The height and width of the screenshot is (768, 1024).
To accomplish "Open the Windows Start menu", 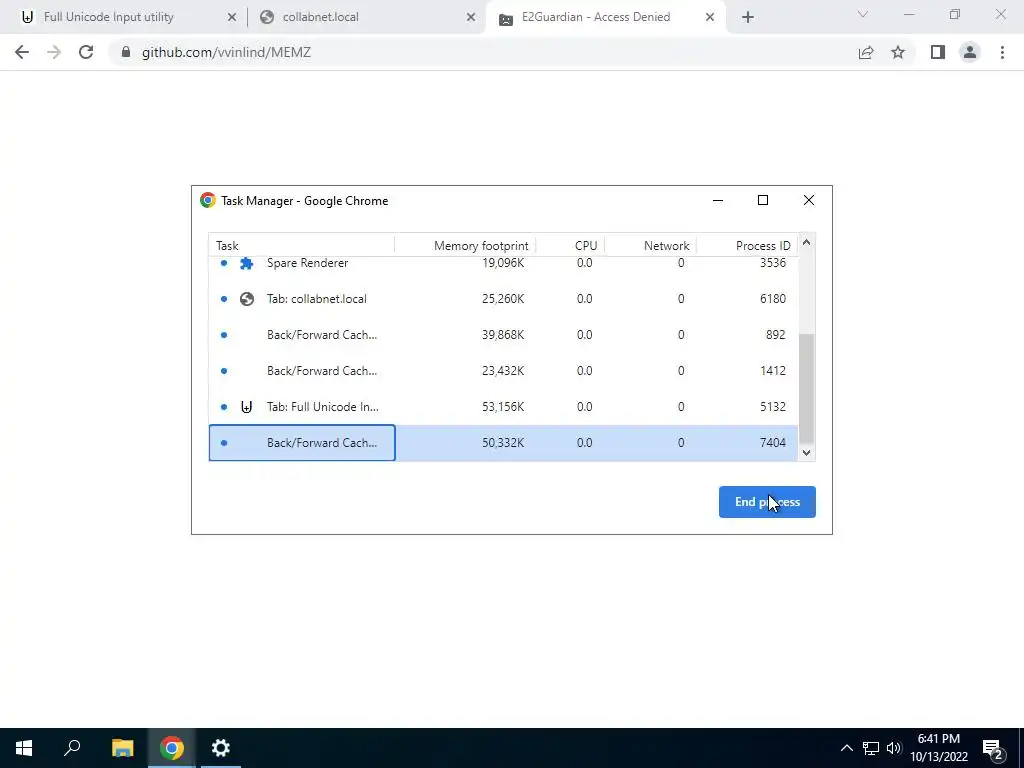I will click(x=24, y=748).
